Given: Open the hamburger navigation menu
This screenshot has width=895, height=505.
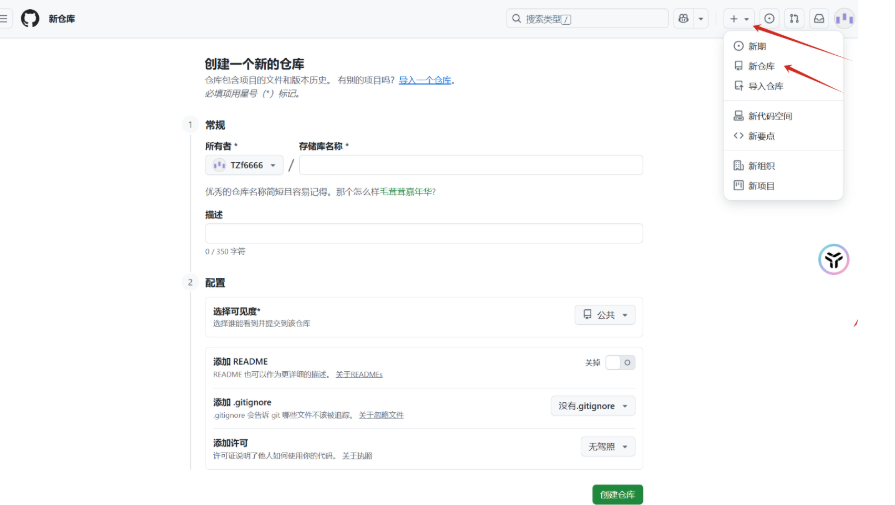Looking at the screenshot, I should (x=3, y=18).
